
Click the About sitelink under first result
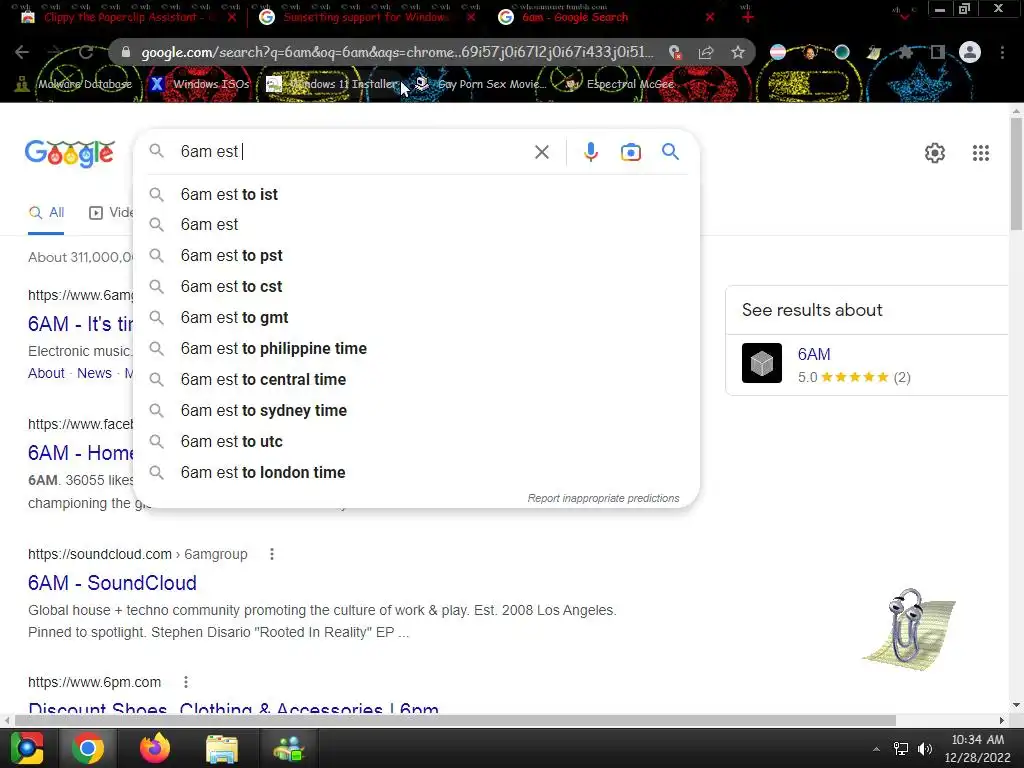(x=46, y=373)
